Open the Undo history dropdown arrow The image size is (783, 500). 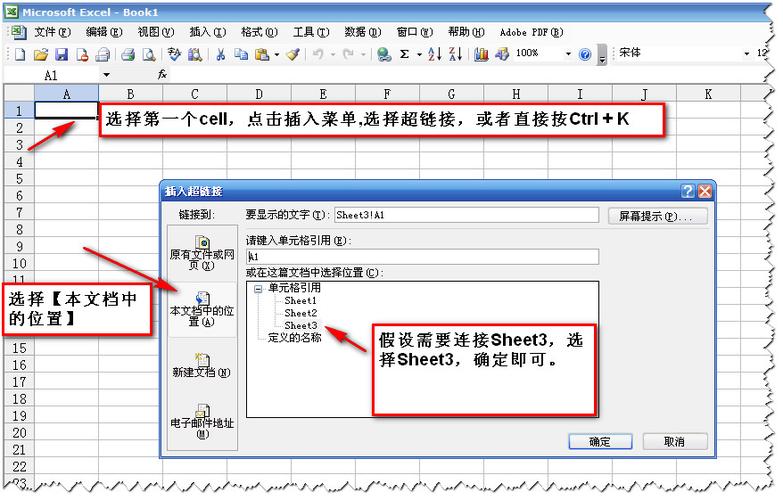pyautogui.click(x=333, y=54)
